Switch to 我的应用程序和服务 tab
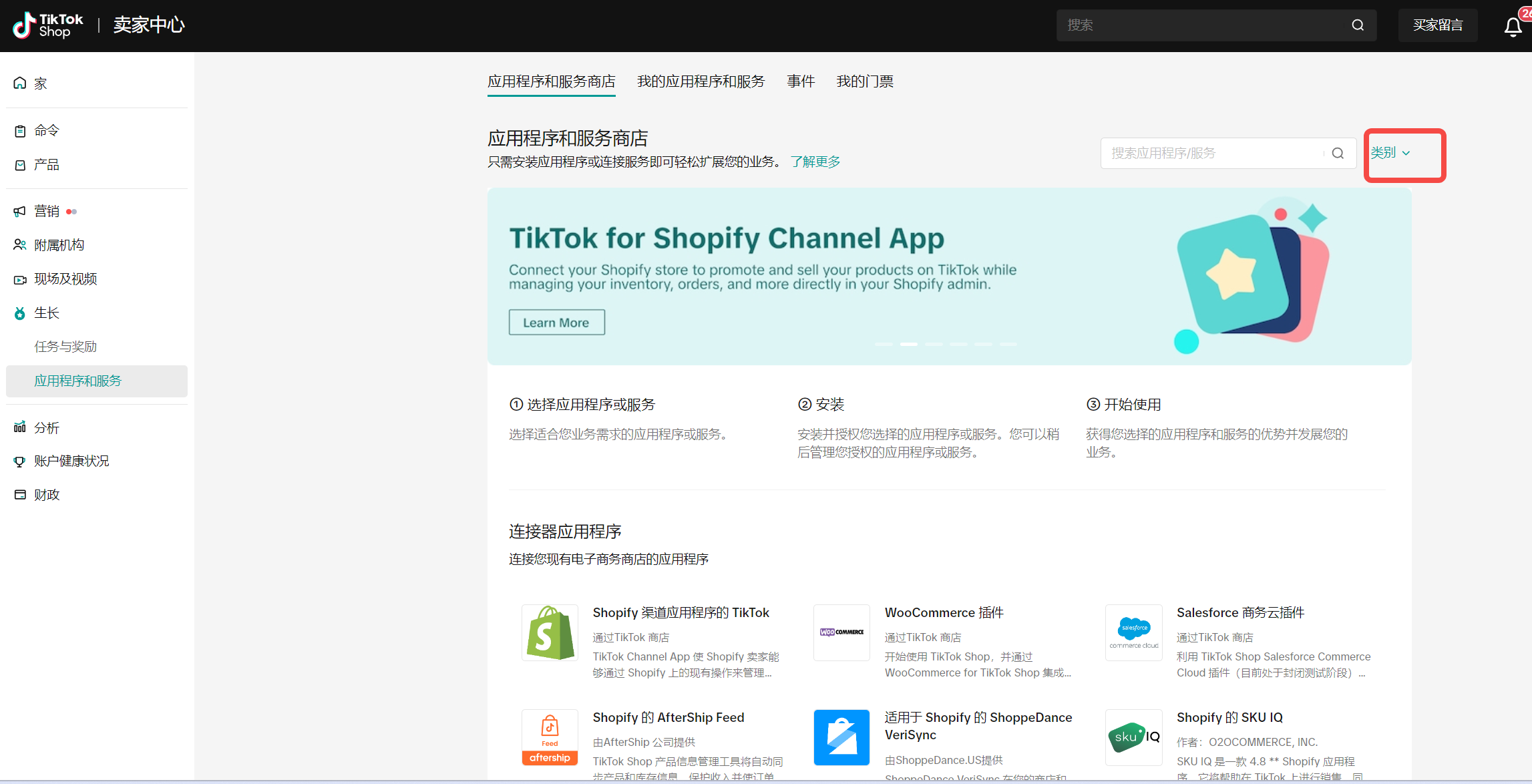Image resolution: width=1532 pixels, height=784 pixels. (x=701, y=81)
